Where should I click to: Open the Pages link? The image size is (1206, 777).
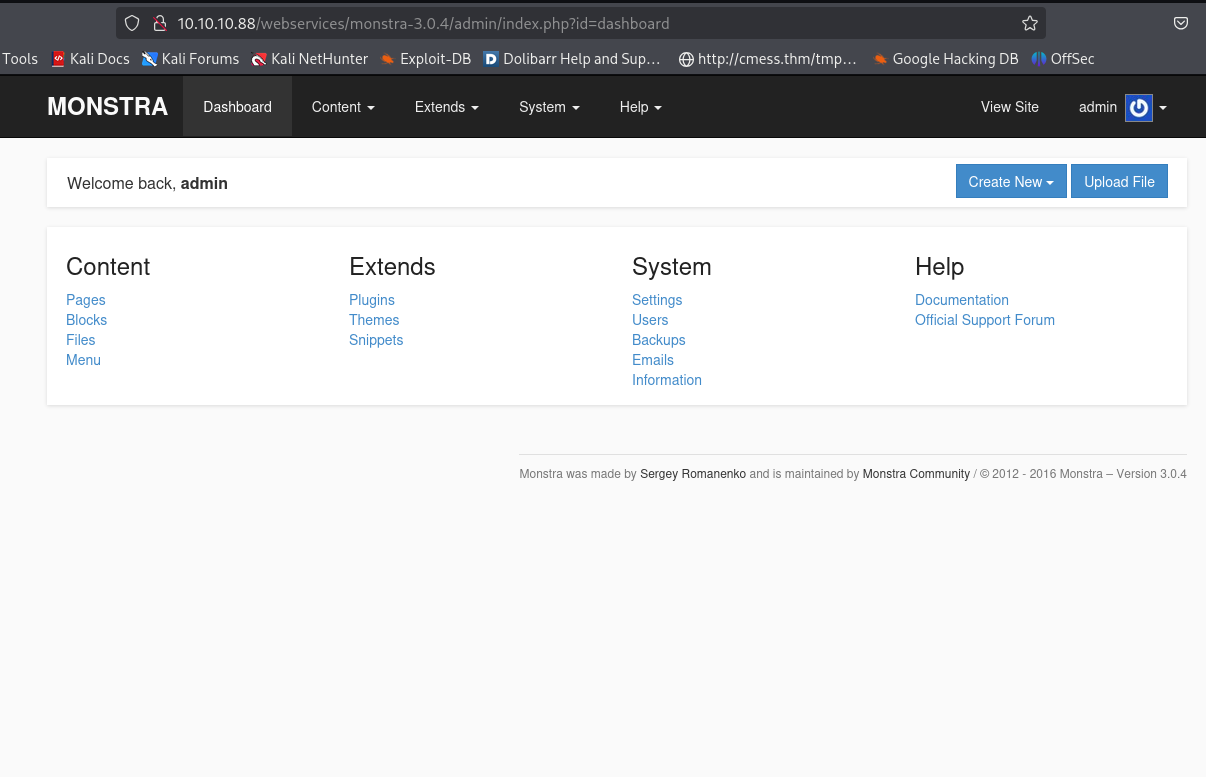click(x=86, y=300)
